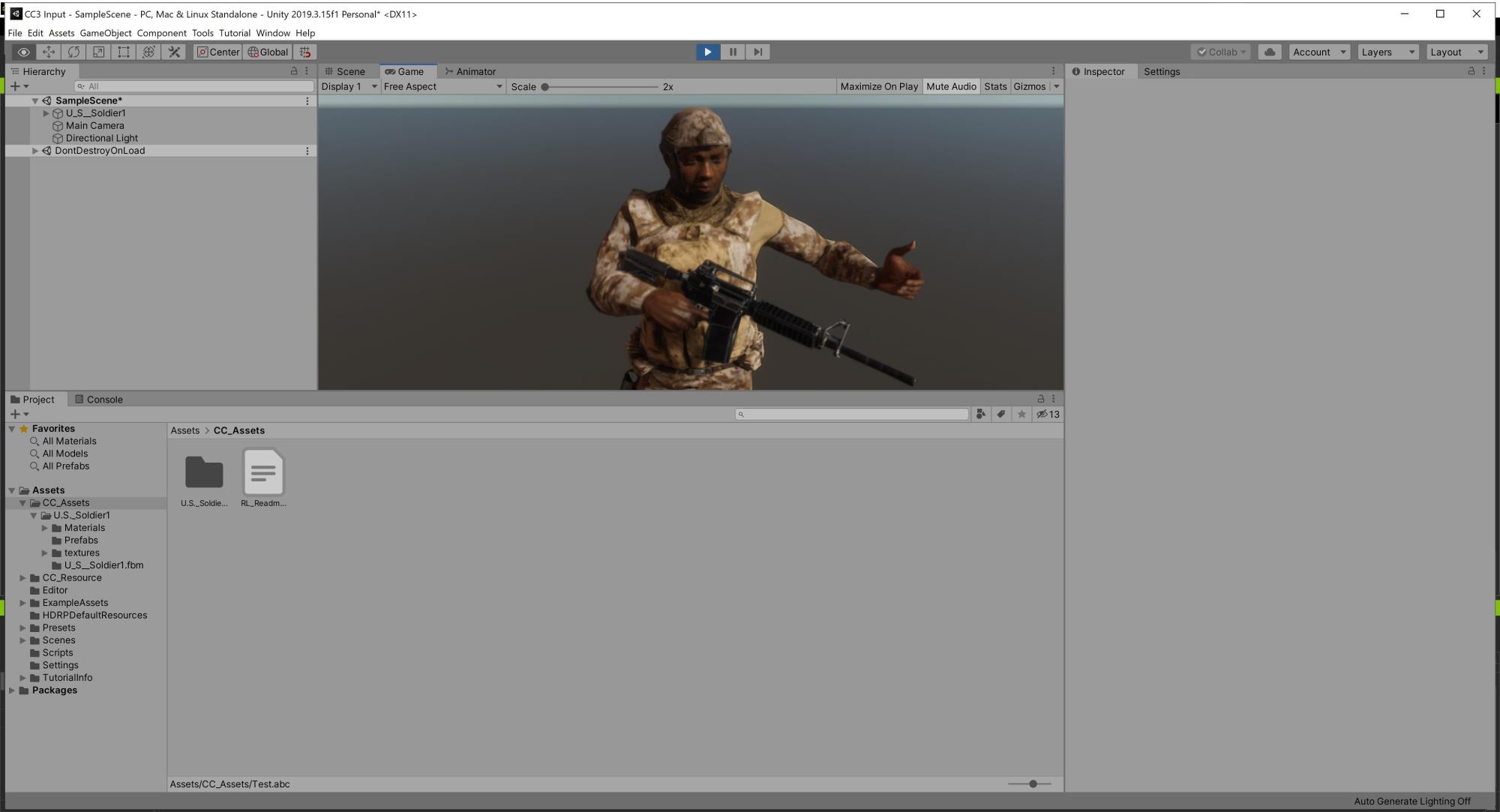Toggle Global handle rotation button
Screen dimensions: 1500x812
268,52
